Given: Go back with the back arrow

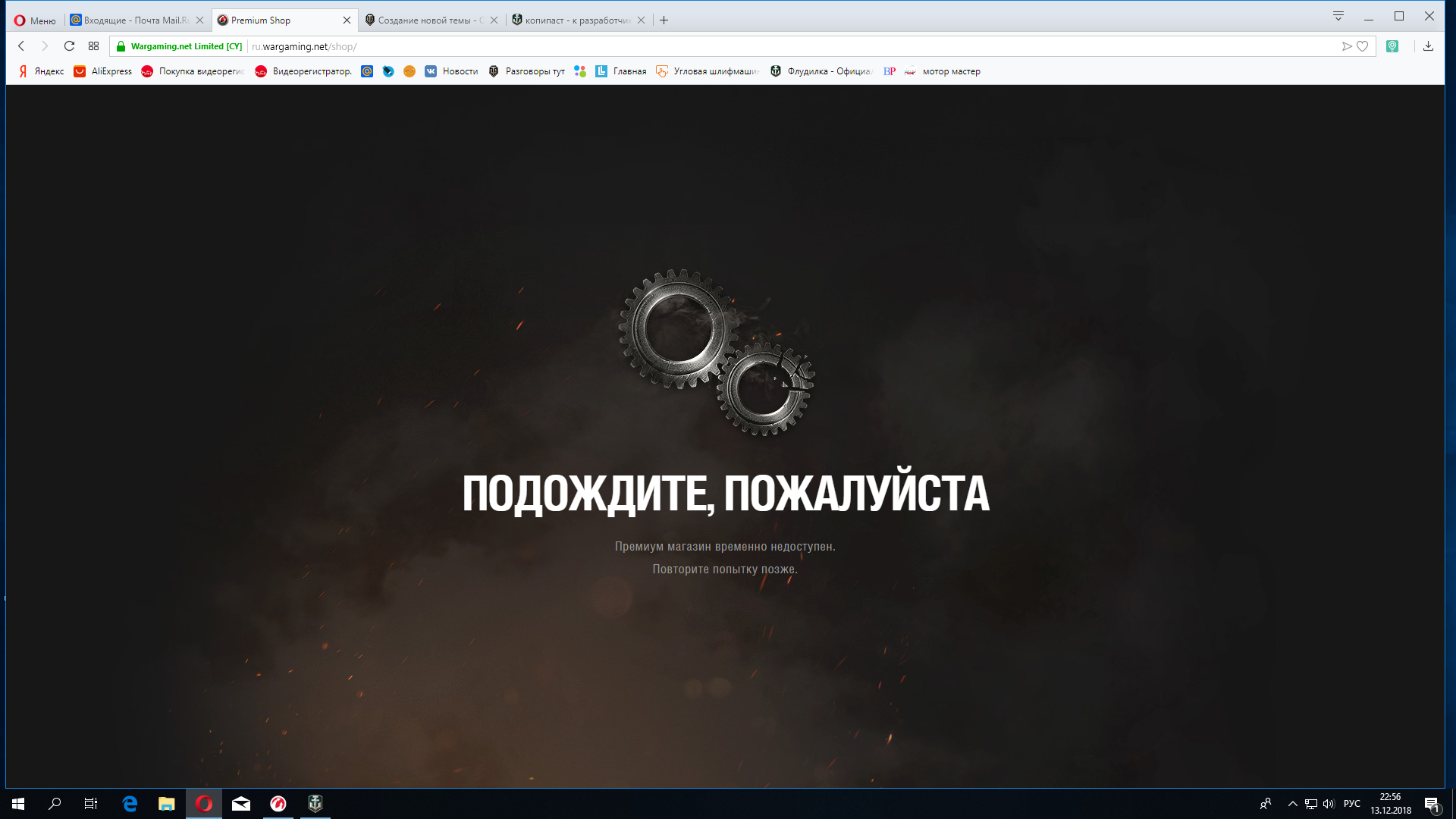Looking at the screenshot, I should coord(21,46).
